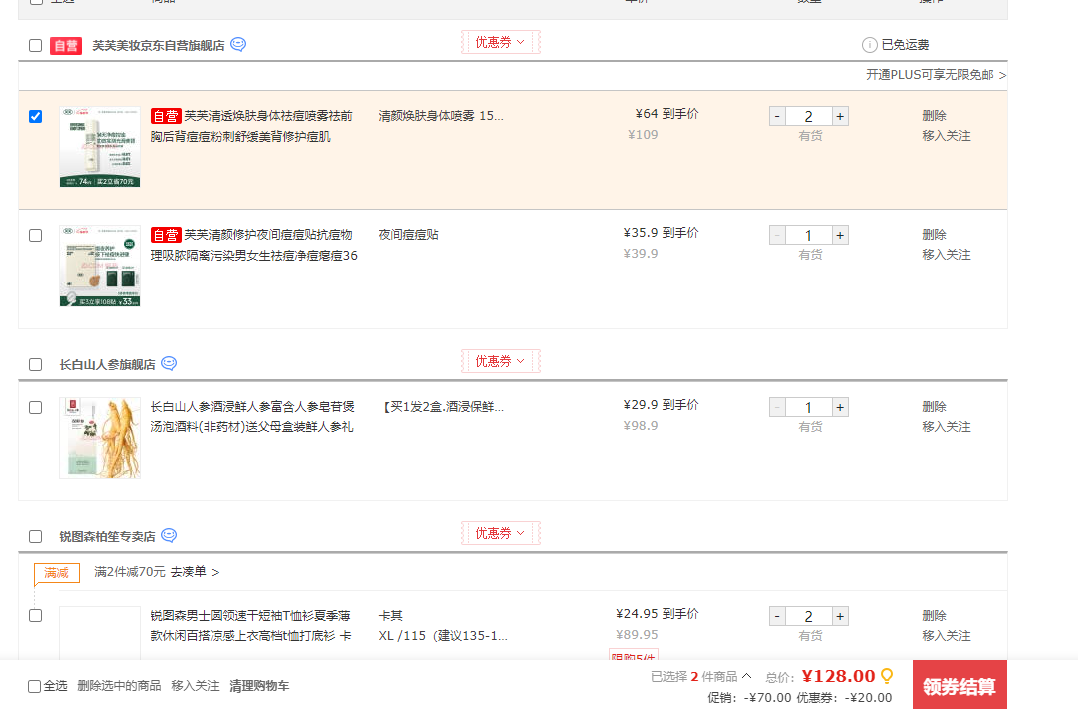The width and height of the screenshot is (1078, 709).
Task: Open chat icon for 锐图森柏笙专卖店
Action: 169,536
